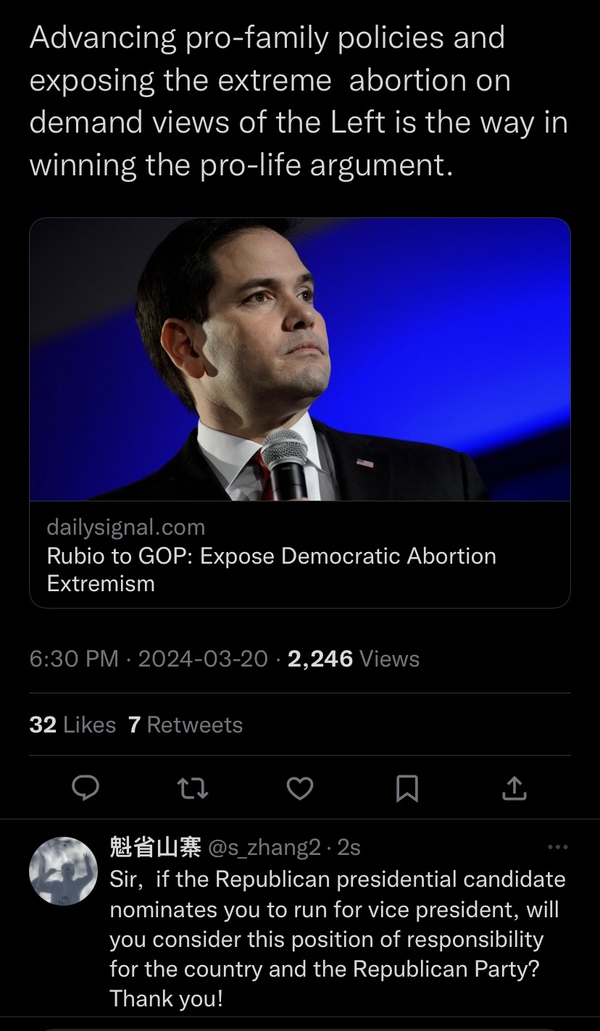Tap the reply's display name 魁省山寨

(155, 848)
